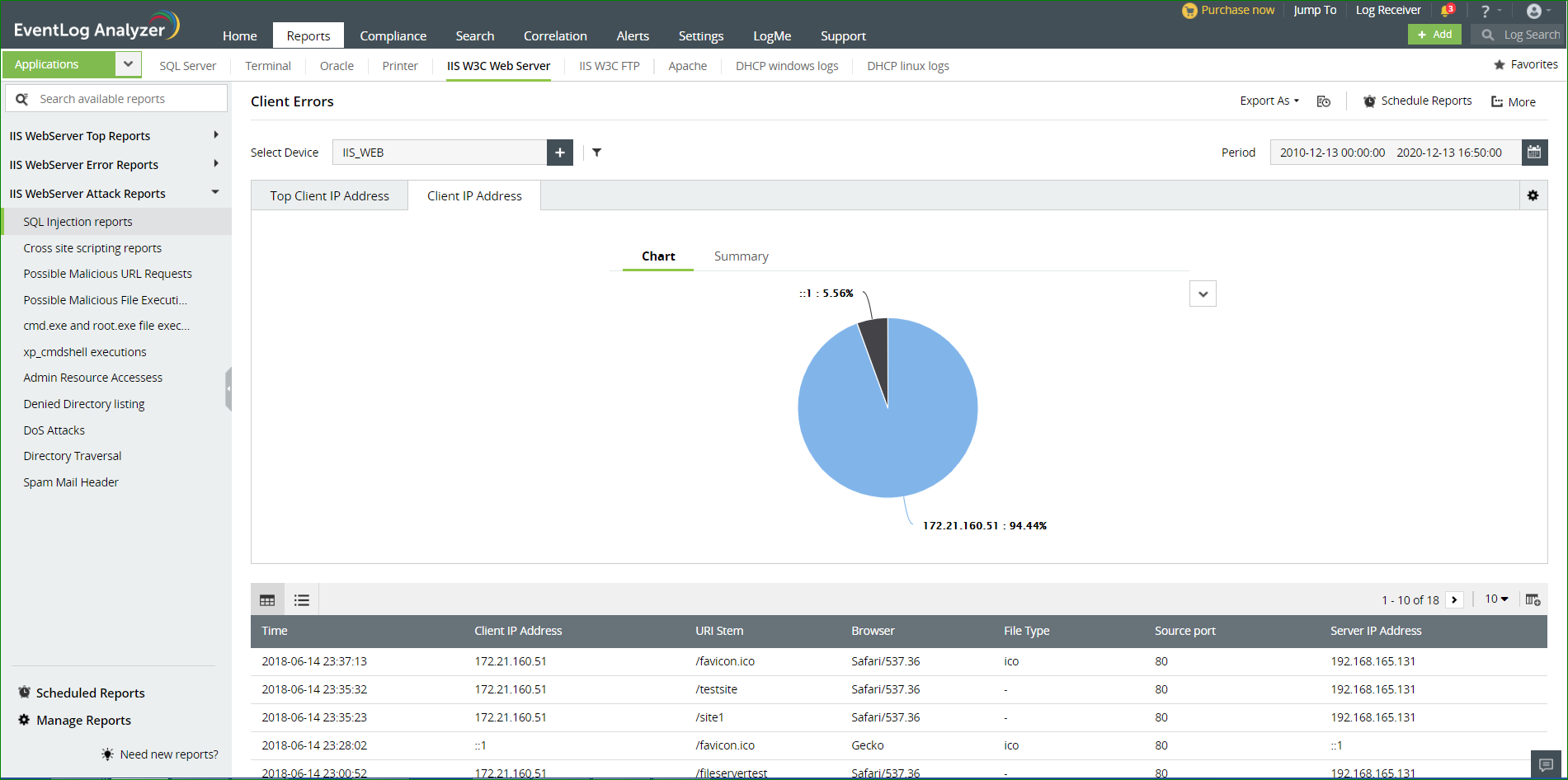Screen dimensions: 1568x780
Task: Open the Period calendar picker
Action: 1534,153
